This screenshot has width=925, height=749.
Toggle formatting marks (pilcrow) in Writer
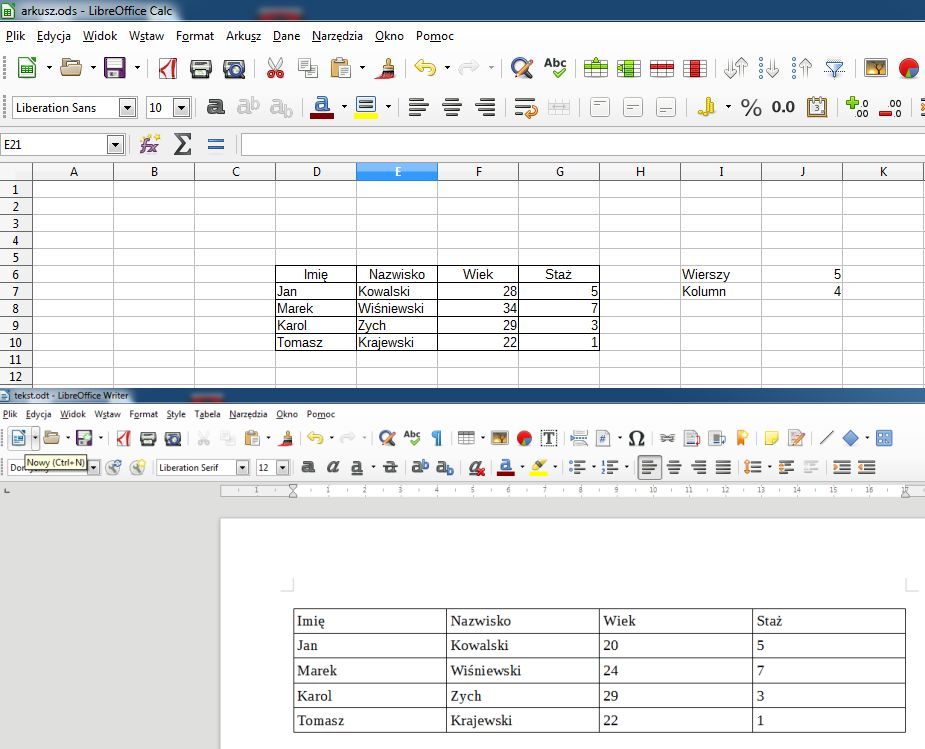pyautogui.click(x=437, y=438)
